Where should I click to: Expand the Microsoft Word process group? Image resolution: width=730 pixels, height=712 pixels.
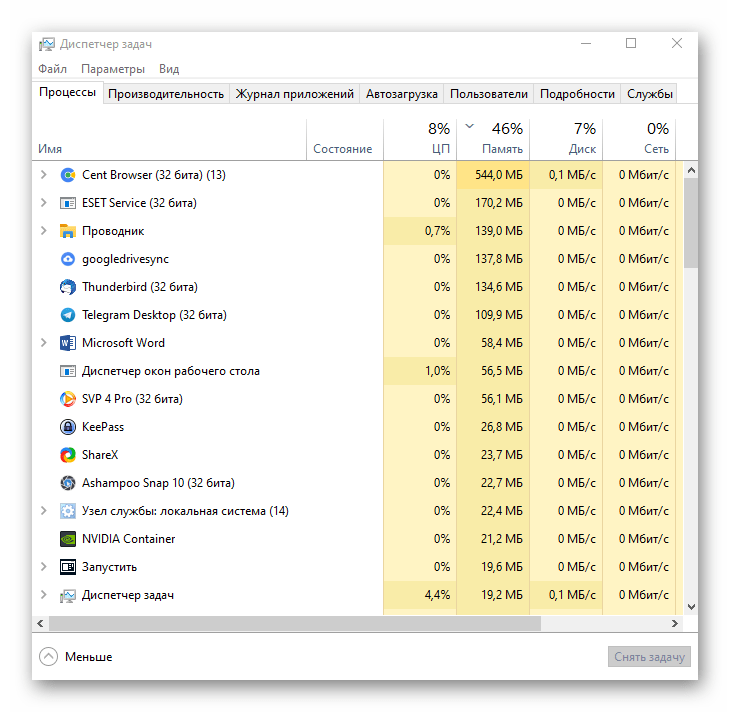[x=44, y=343]
